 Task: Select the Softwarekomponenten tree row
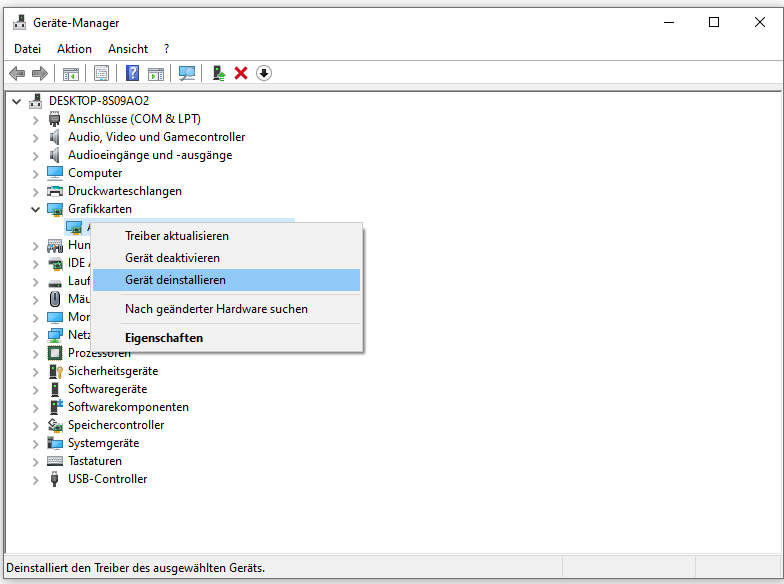pyautogui.click(x=128, y=407)
